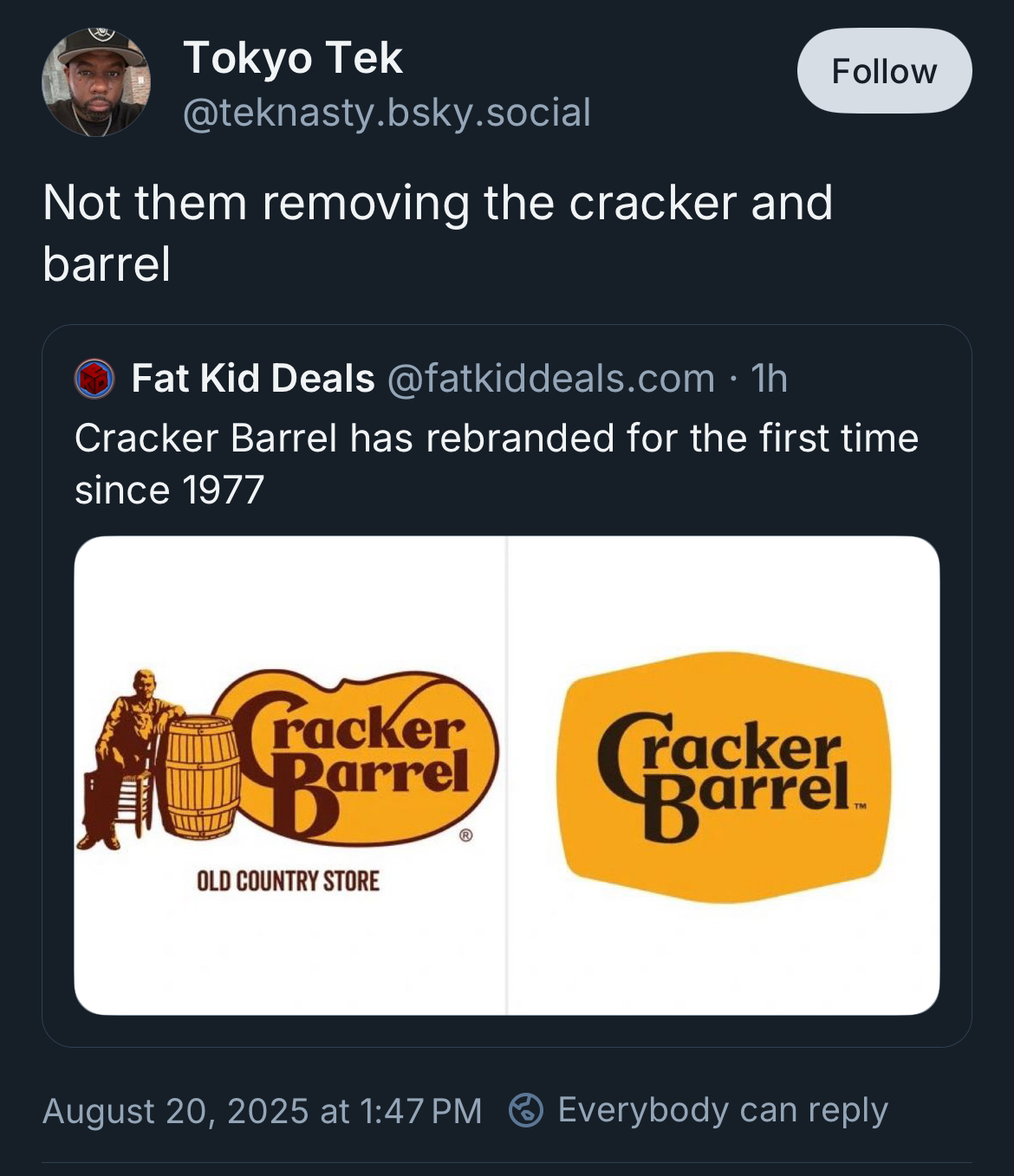Click the new yellow Cracker Barrel logo
Image resolution: width=1014 pixels, height=1176 pixels.
click(x=724, y=776)
